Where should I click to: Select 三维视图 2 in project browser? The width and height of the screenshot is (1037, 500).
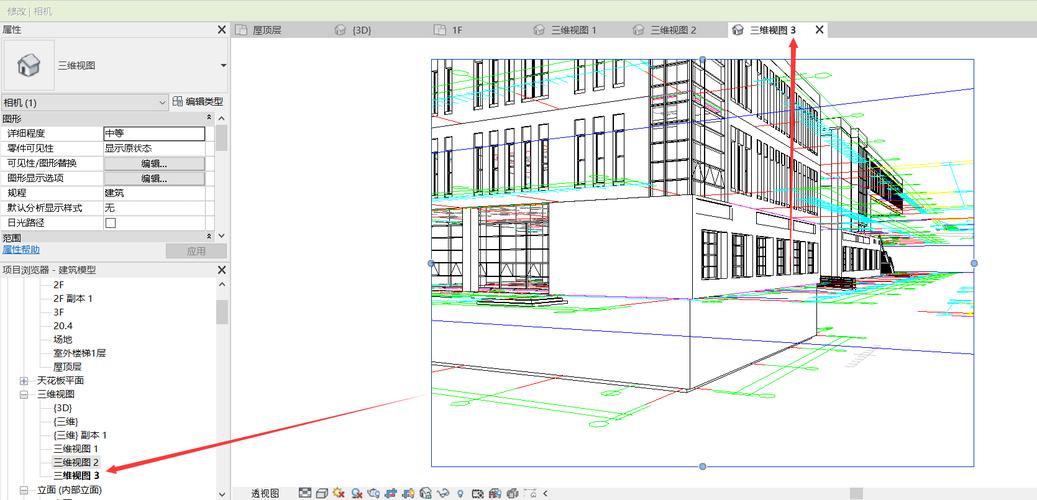tap(76, 462)
